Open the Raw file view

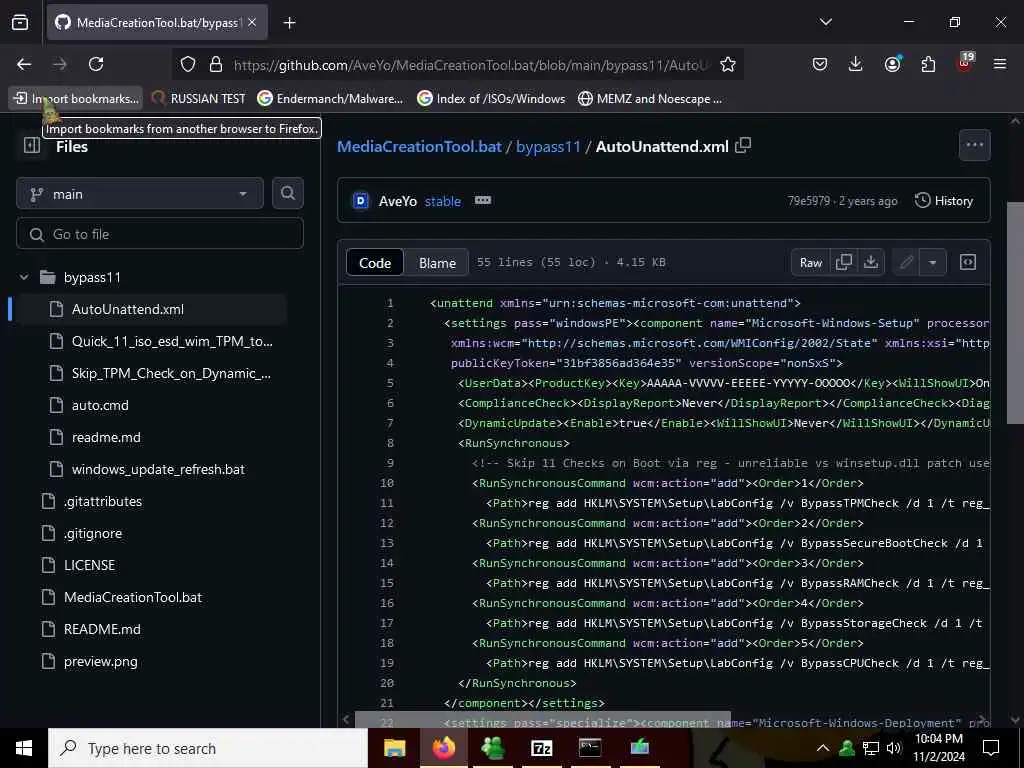[810, 263]
